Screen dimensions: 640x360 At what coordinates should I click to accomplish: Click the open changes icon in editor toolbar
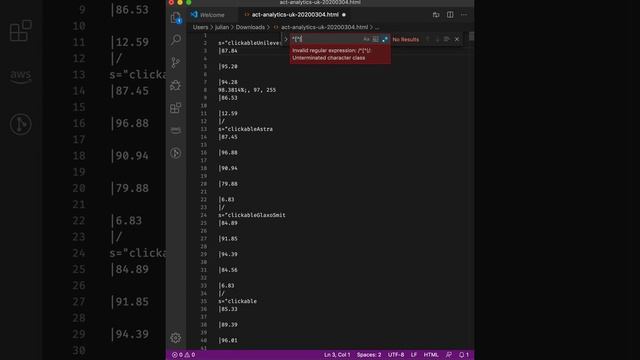436,15
